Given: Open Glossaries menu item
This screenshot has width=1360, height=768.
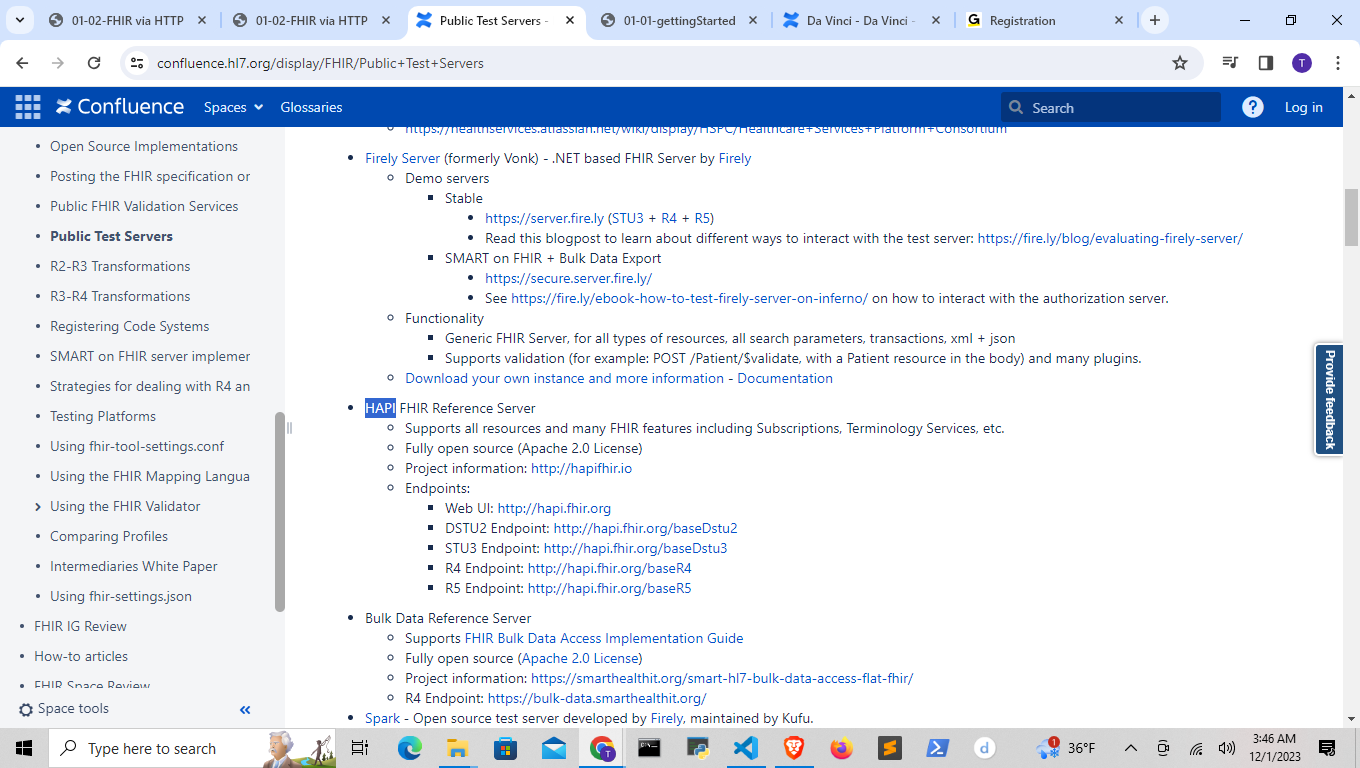Looking at the screenshot, I should click(x=311, y=107).
